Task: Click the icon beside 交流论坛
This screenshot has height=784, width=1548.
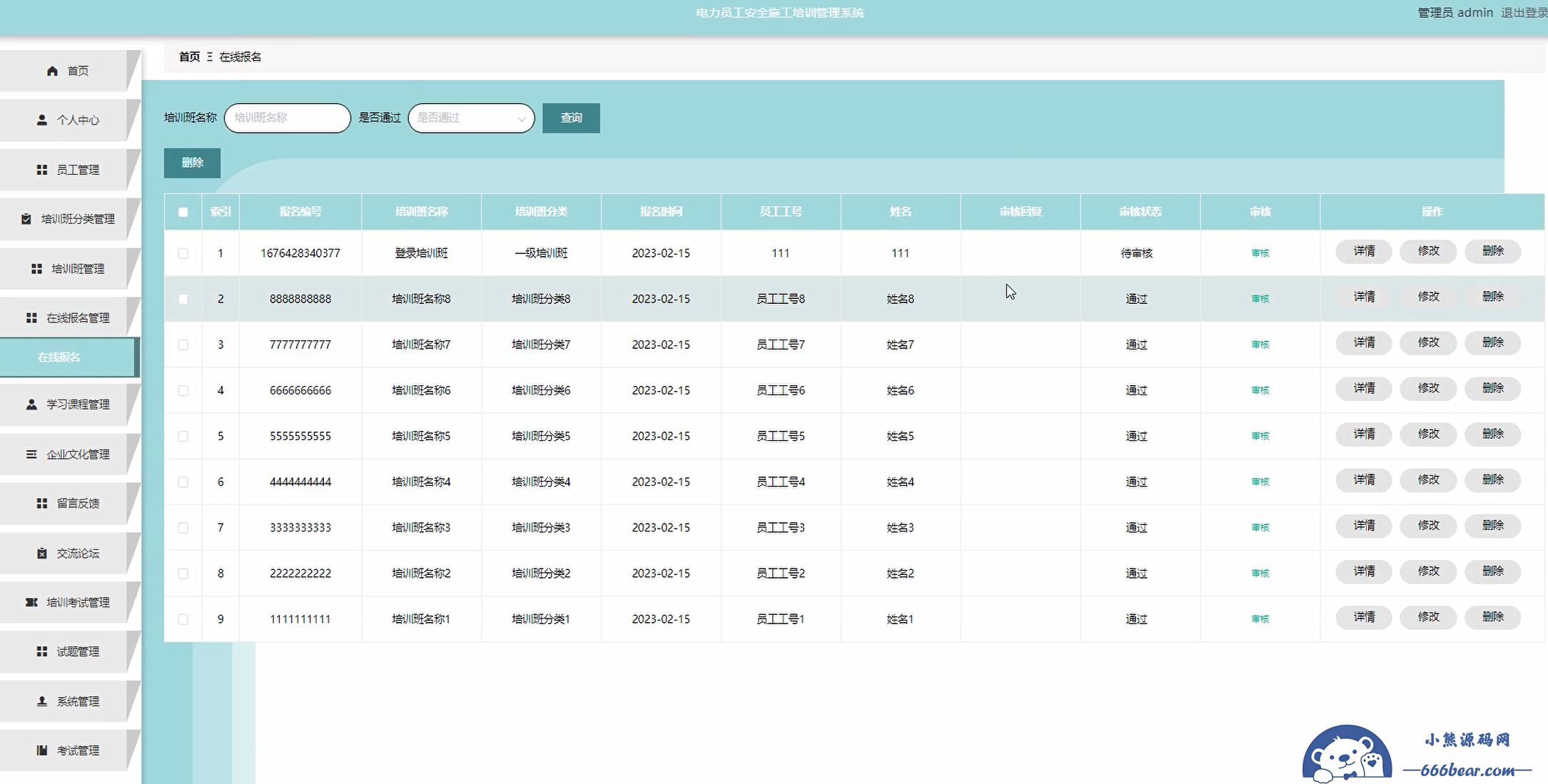Action: click(42, 554)
